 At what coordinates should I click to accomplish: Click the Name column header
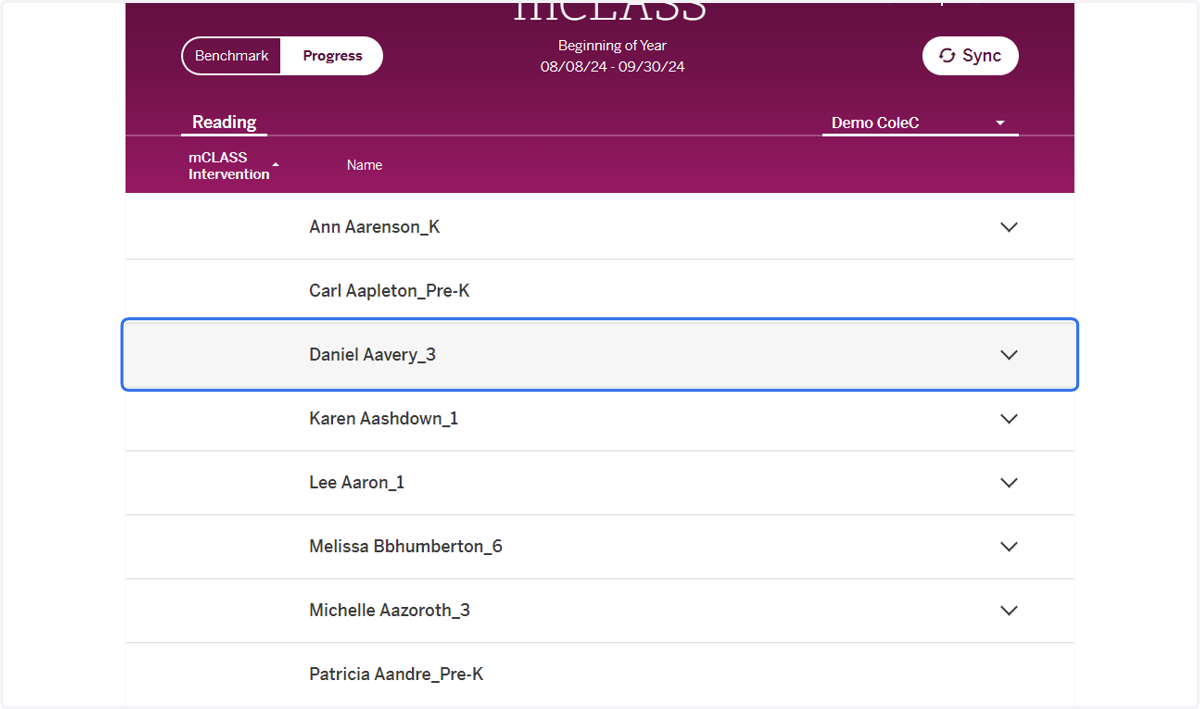pos(365,165)
